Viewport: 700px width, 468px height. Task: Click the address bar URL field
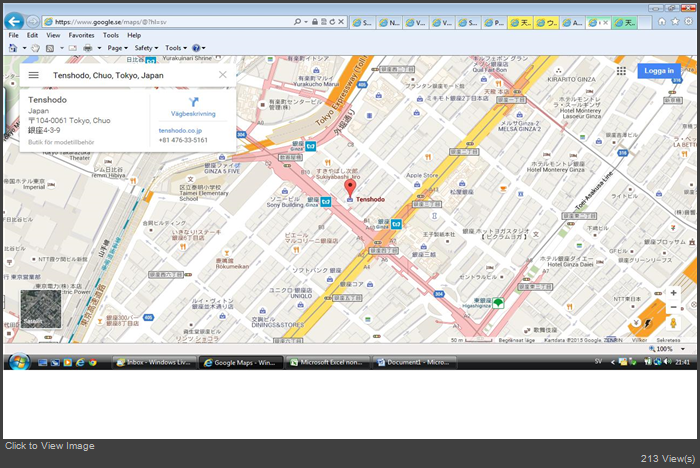pyautogui.click(x=167, y=21)
